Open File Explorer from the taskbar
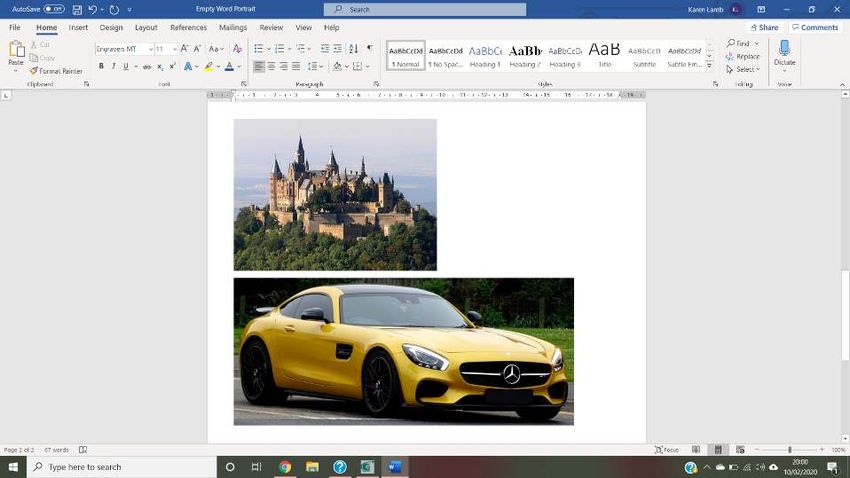This screenshot has width=850, height=478. pyautogui.click(x=312, y=467)
